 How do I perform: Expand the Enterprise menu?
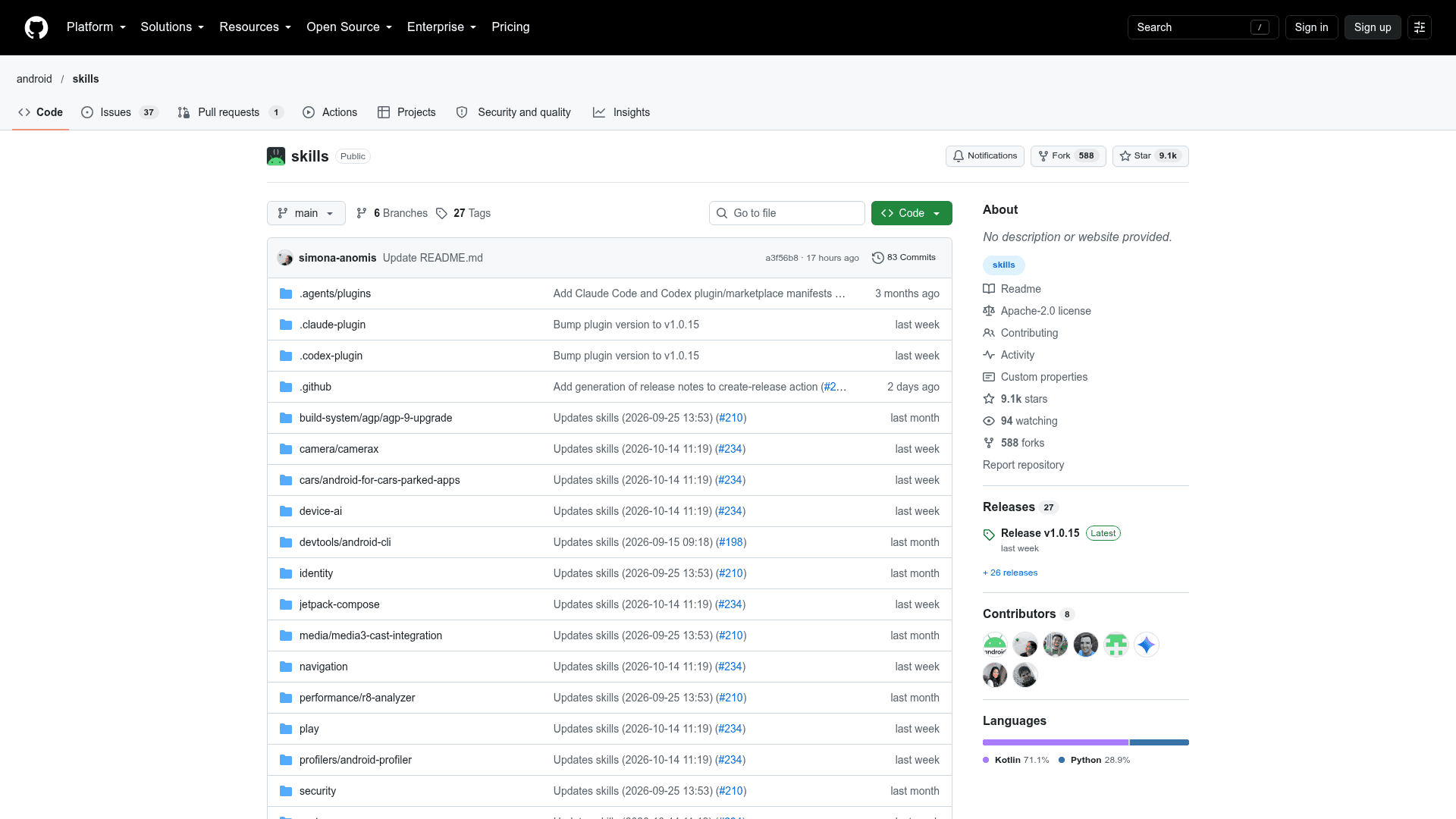tap(441, 27)
